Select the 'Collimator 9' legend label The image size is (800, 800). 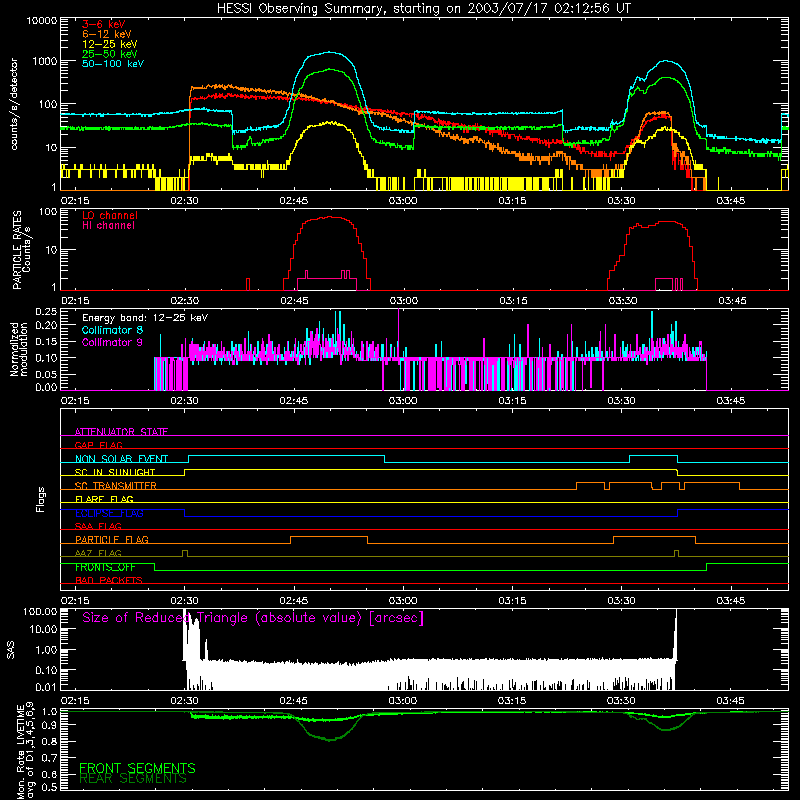(112, 342)
